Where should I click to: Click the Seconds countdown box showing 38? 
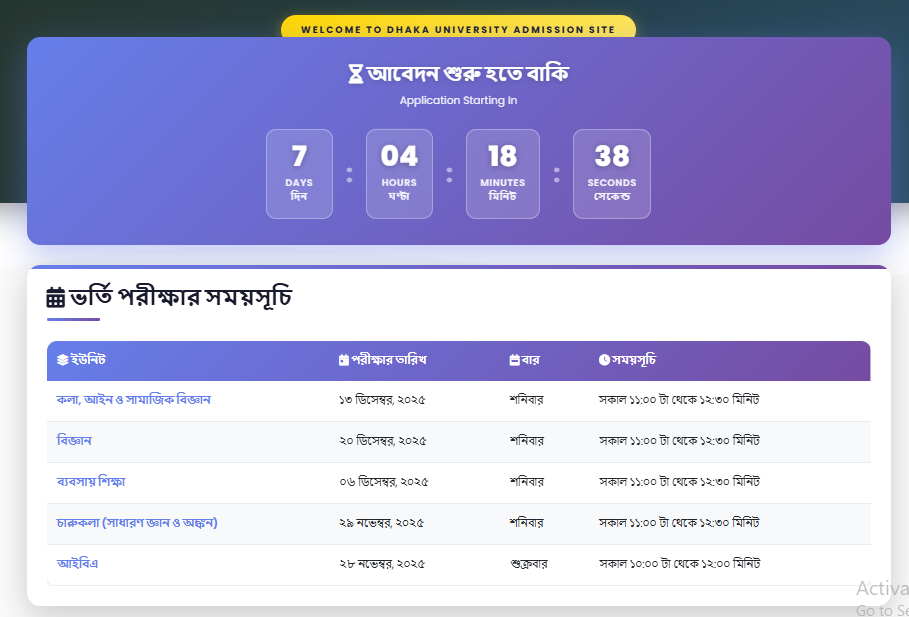tap(612, 174)
